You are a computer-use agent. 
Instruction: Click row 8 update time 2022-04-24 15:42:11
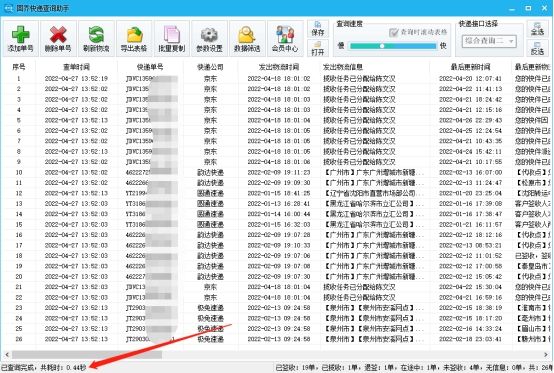coord(470,152)
